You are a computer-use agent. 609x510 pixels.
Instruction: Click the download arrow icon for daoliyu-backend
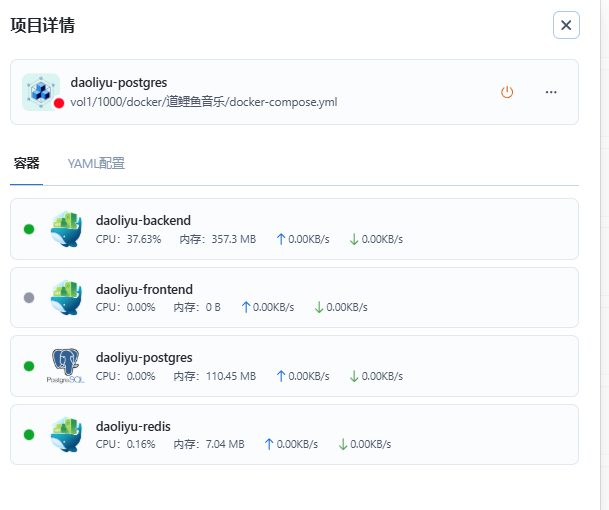pos(354,239)
